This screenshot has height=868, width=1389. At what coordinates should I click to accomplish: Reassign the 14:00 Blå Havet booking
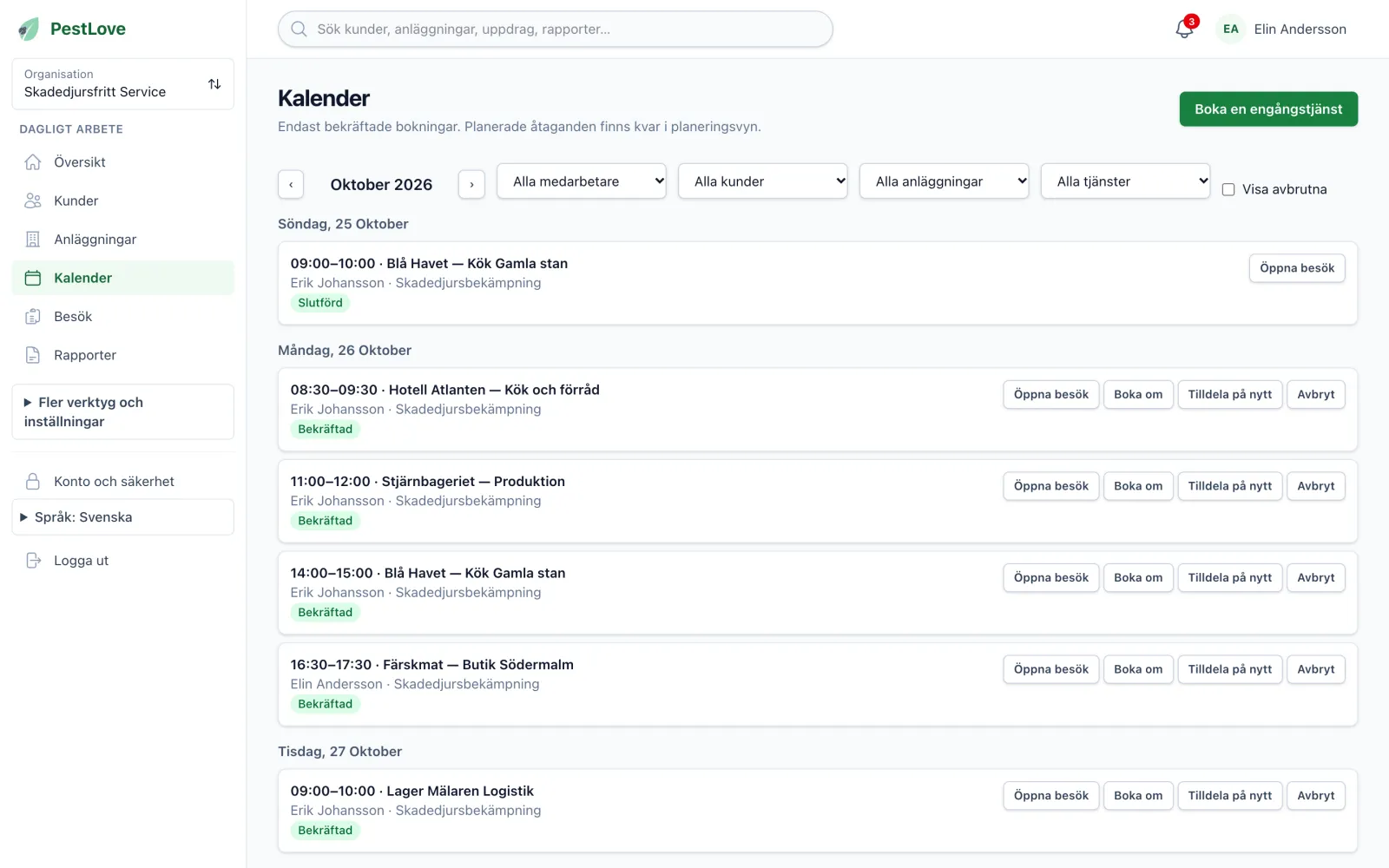(1229, 577)
